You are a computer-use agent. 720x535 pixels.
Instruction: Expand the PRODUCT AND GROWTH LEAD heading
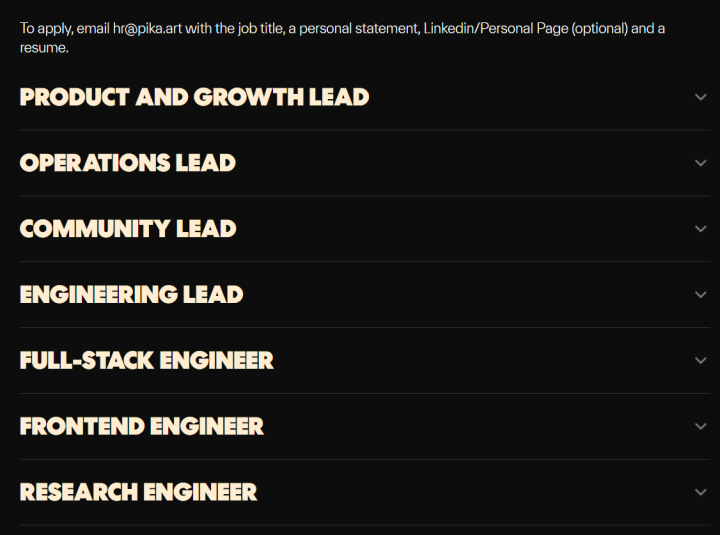point(194,97)
